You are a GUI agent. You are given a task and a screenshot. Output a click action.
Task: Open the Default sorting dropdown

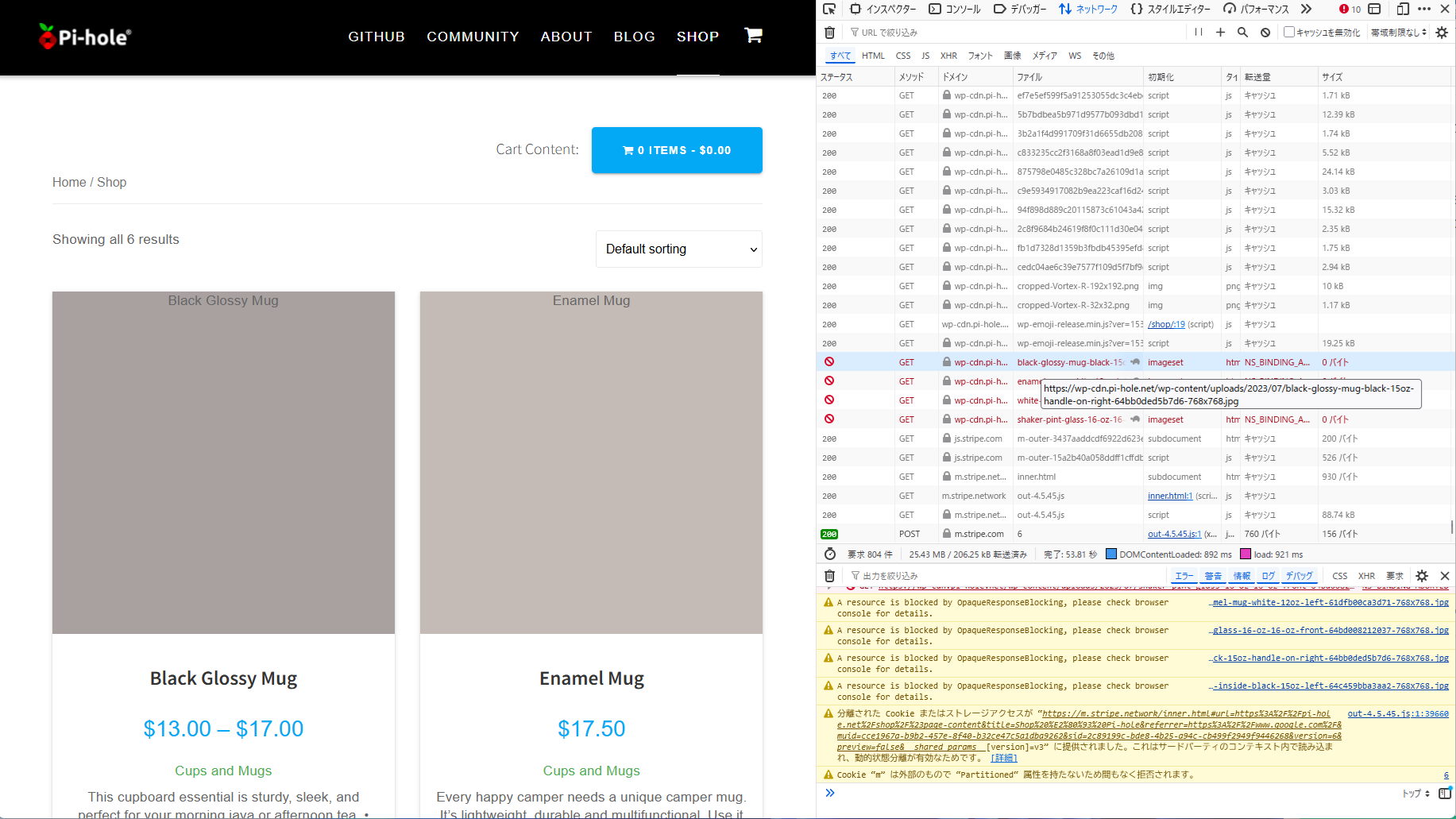[679, 249]
